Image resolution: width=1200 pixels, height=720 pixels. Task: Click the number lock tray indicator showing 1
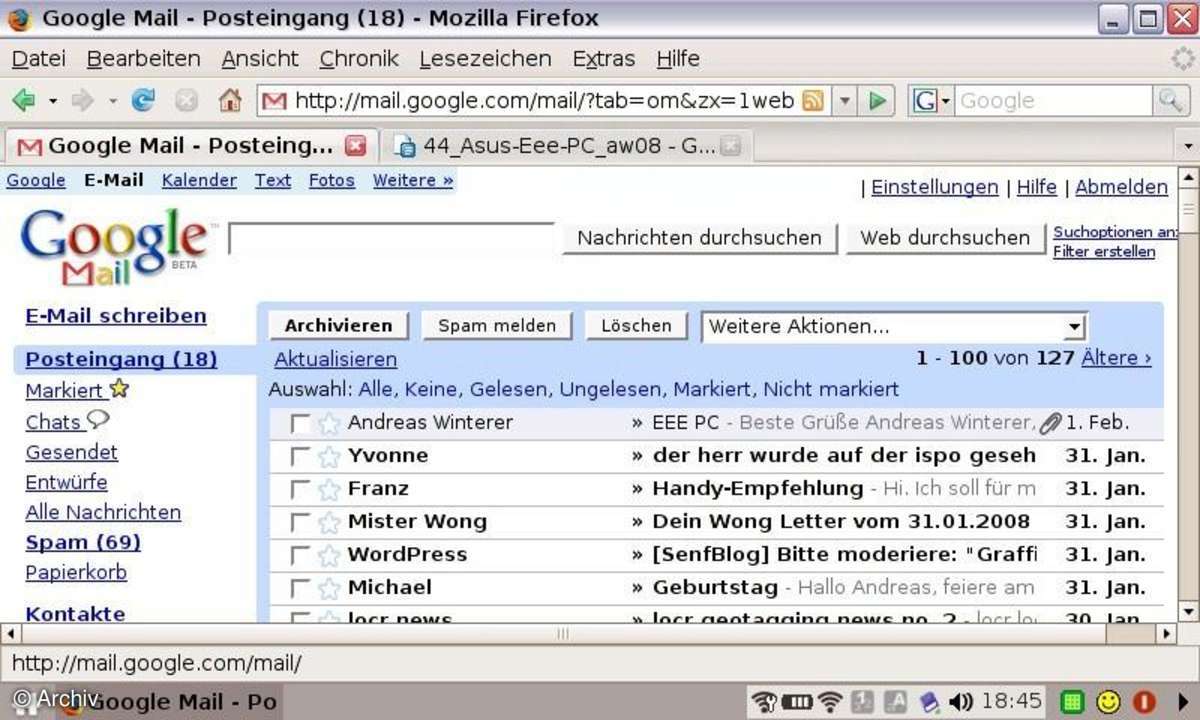point(863,701)
